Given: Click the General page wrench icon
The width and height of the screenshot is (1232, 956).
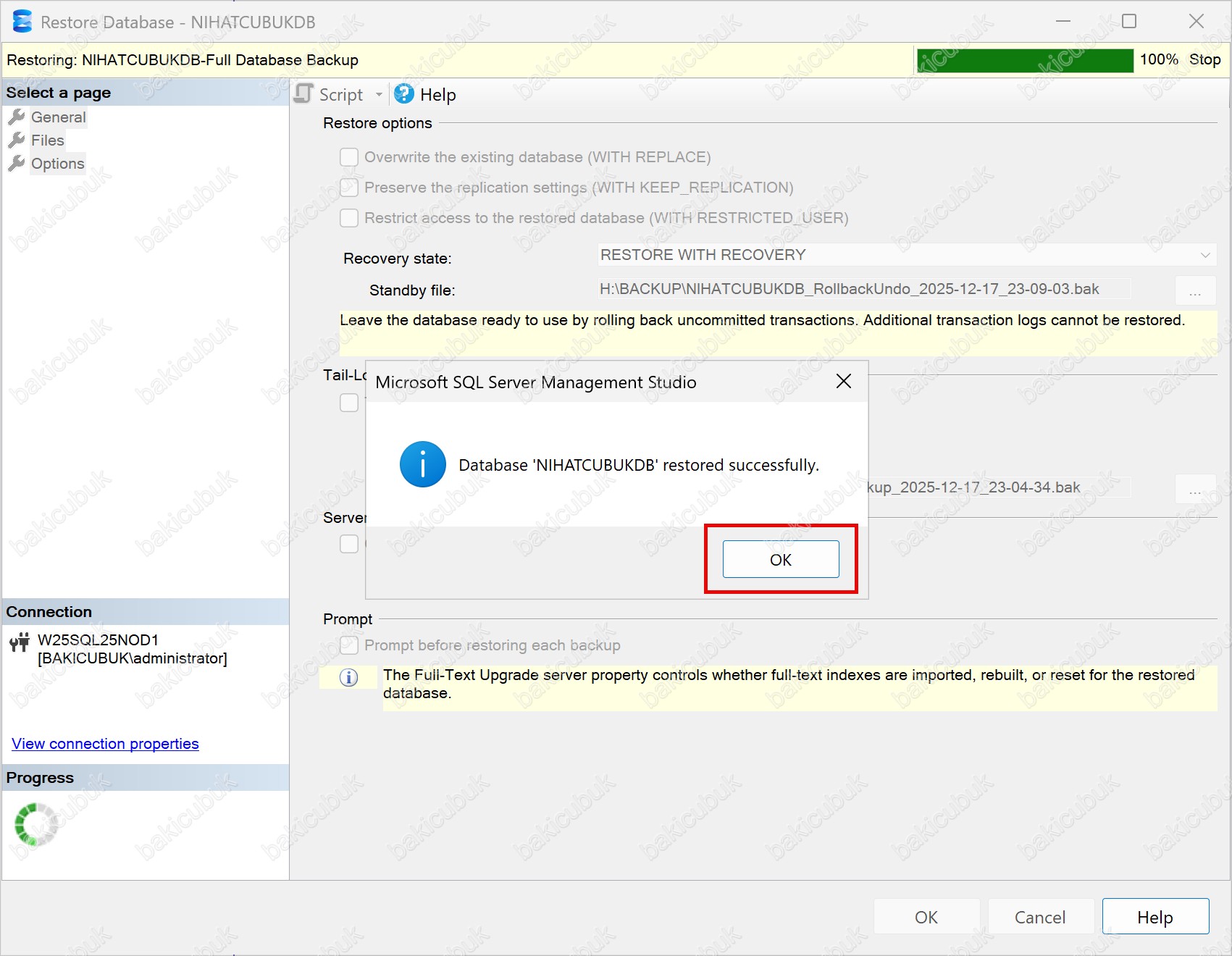Looking at the screenshot, I should 17,117.
